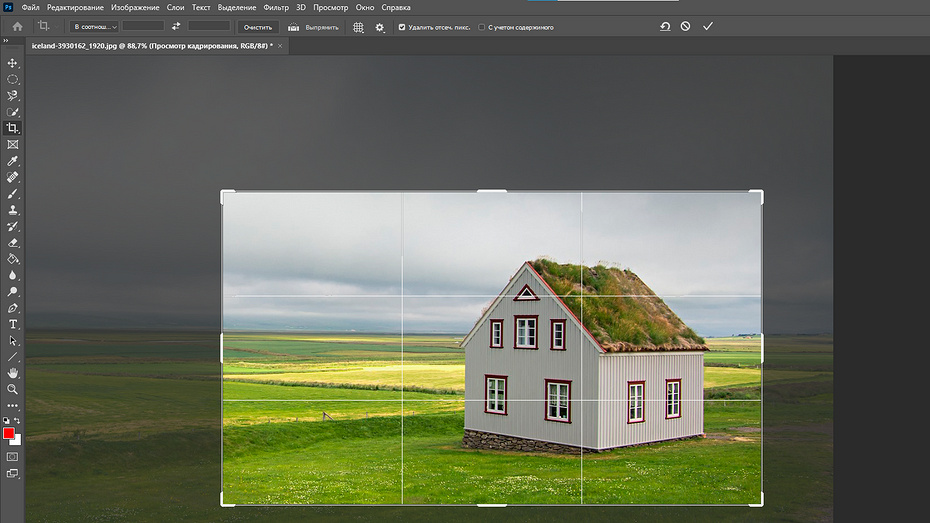The width and height of the screenshot is (930, 523).
Task: Select the Move tool
Action: coord(13,63)
